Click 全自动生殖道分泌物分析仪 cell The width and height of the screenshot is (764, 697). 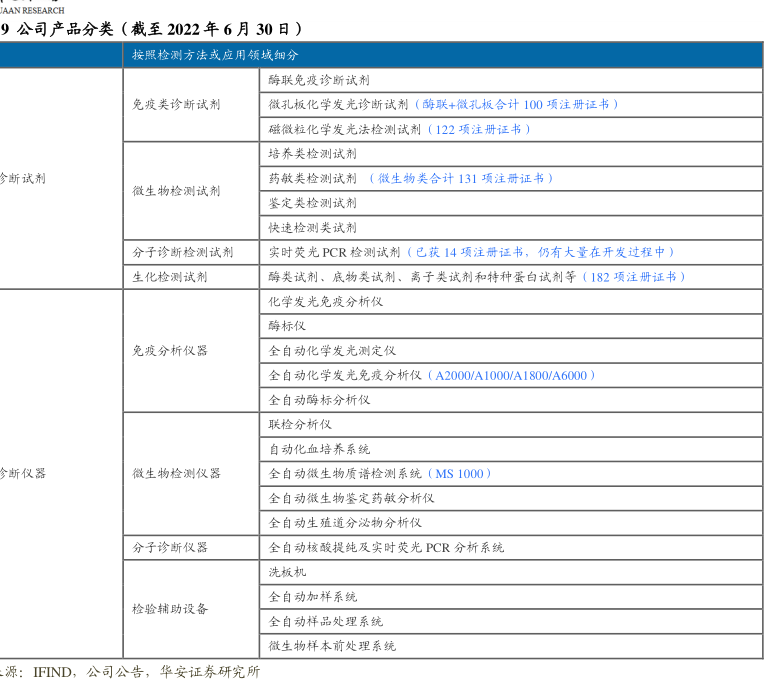pos(511,523)
